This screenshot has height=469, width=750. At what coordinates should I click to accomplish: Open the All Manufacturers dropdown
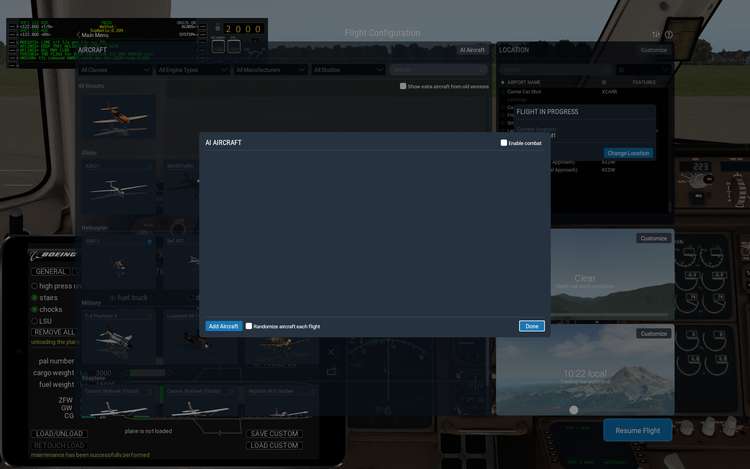[270, 70]
